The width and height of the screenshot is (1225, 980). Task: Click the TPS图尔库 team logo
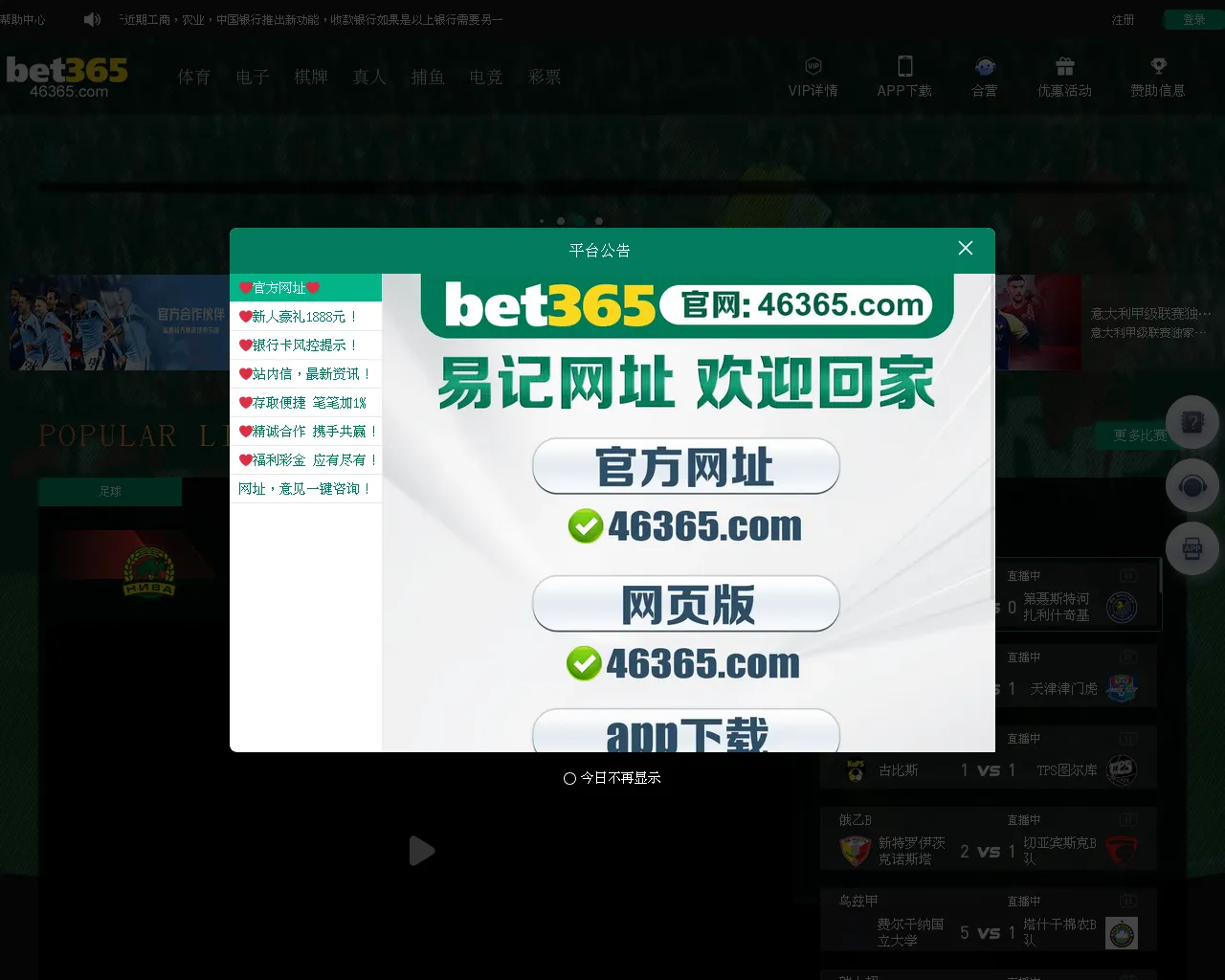coord(1122,769)
